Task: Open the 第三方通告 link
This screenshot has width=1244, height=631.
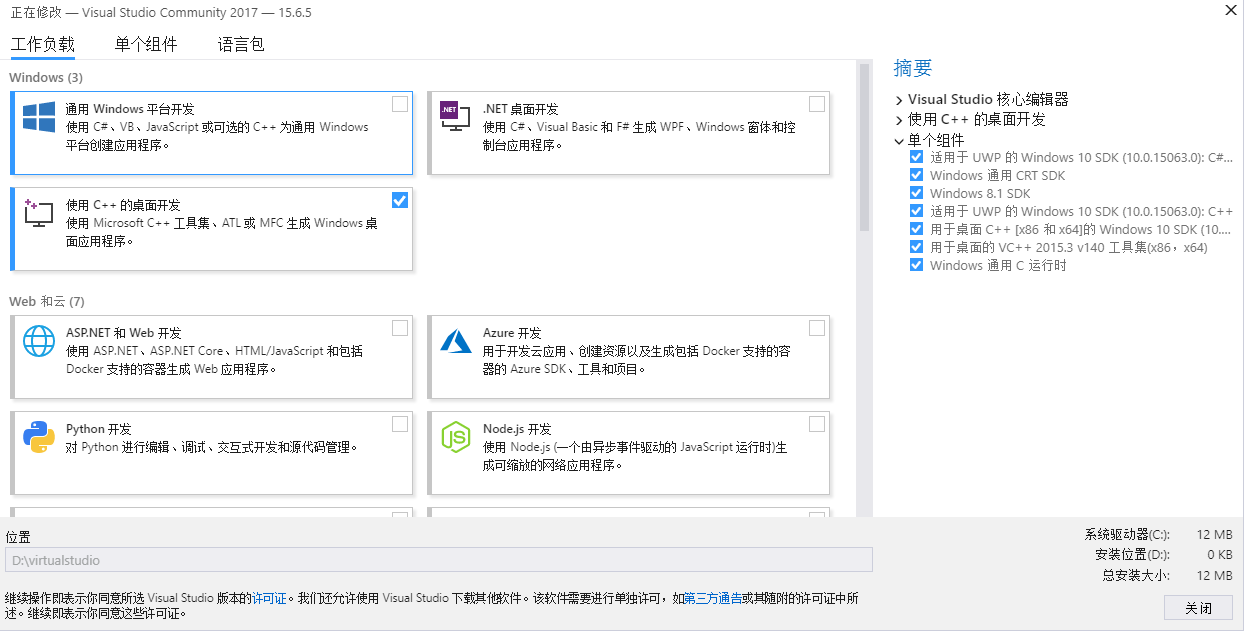Action: coord(713,598)
